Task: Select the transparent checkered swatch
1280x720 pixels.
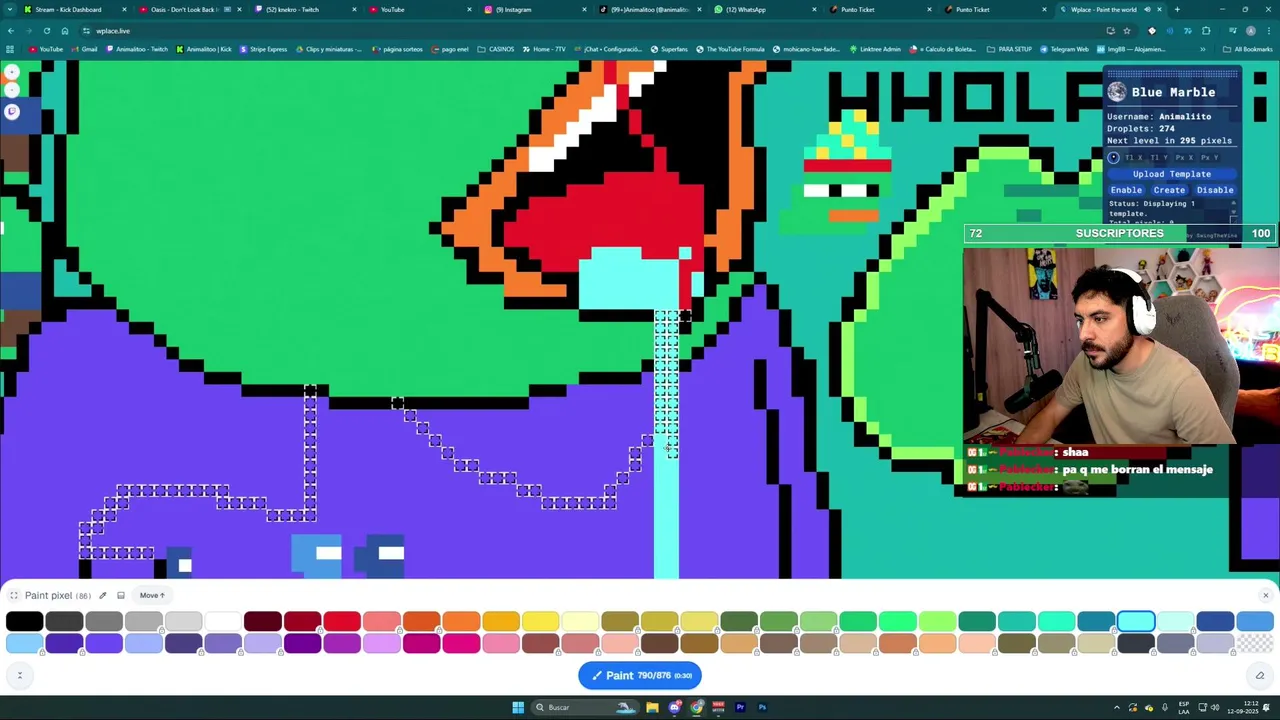Action: point(1255,643)
